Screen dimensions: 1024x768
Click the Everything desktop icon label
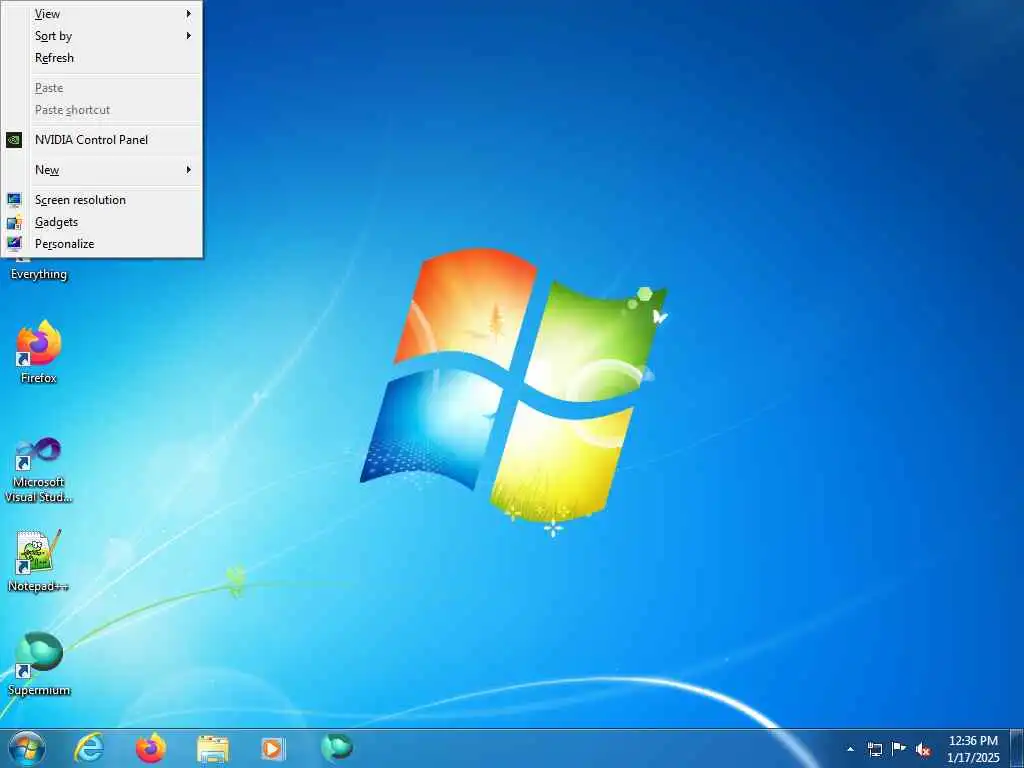pos(39,274)
